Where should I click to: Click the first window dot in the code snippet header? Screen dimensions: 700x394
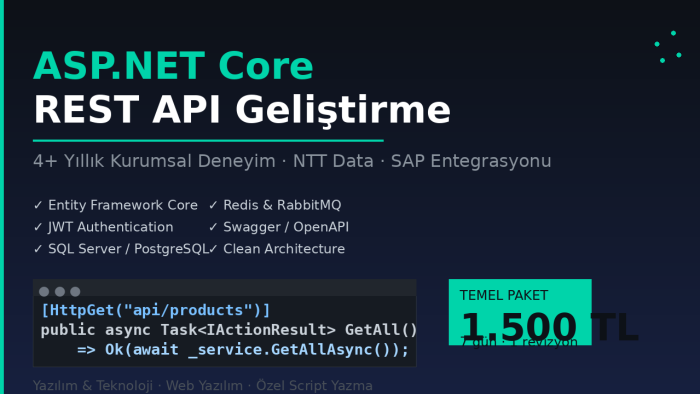click(44, 292)
